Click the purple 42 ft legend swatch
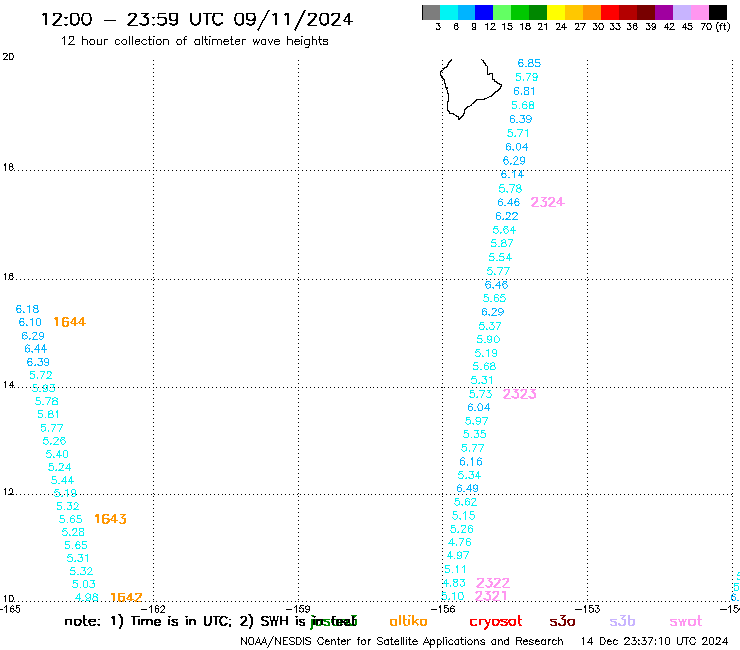The width and height of the screenshot is (740, 650). tap(664, 13)
